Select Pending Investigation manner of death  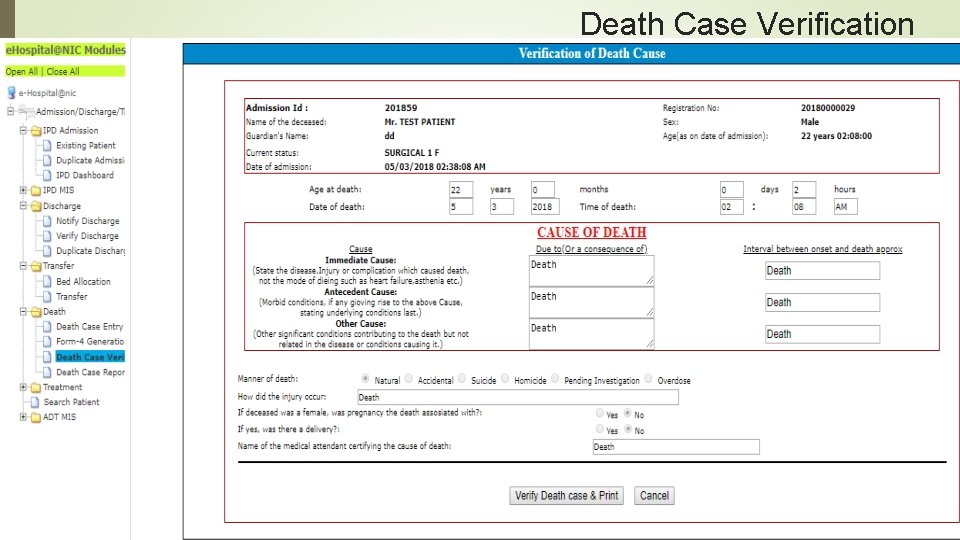click(555, 378)
